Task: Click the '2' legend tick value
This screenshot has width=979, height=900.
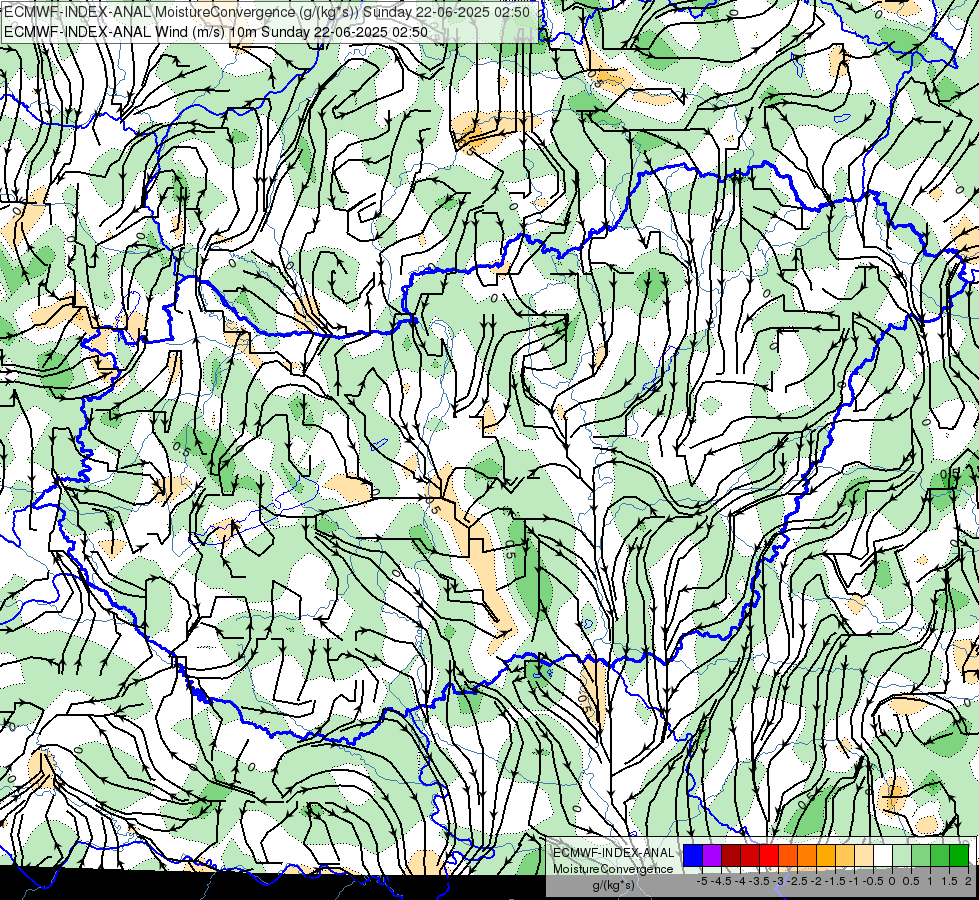Action: pyautogui.click(x=968, y=881)
